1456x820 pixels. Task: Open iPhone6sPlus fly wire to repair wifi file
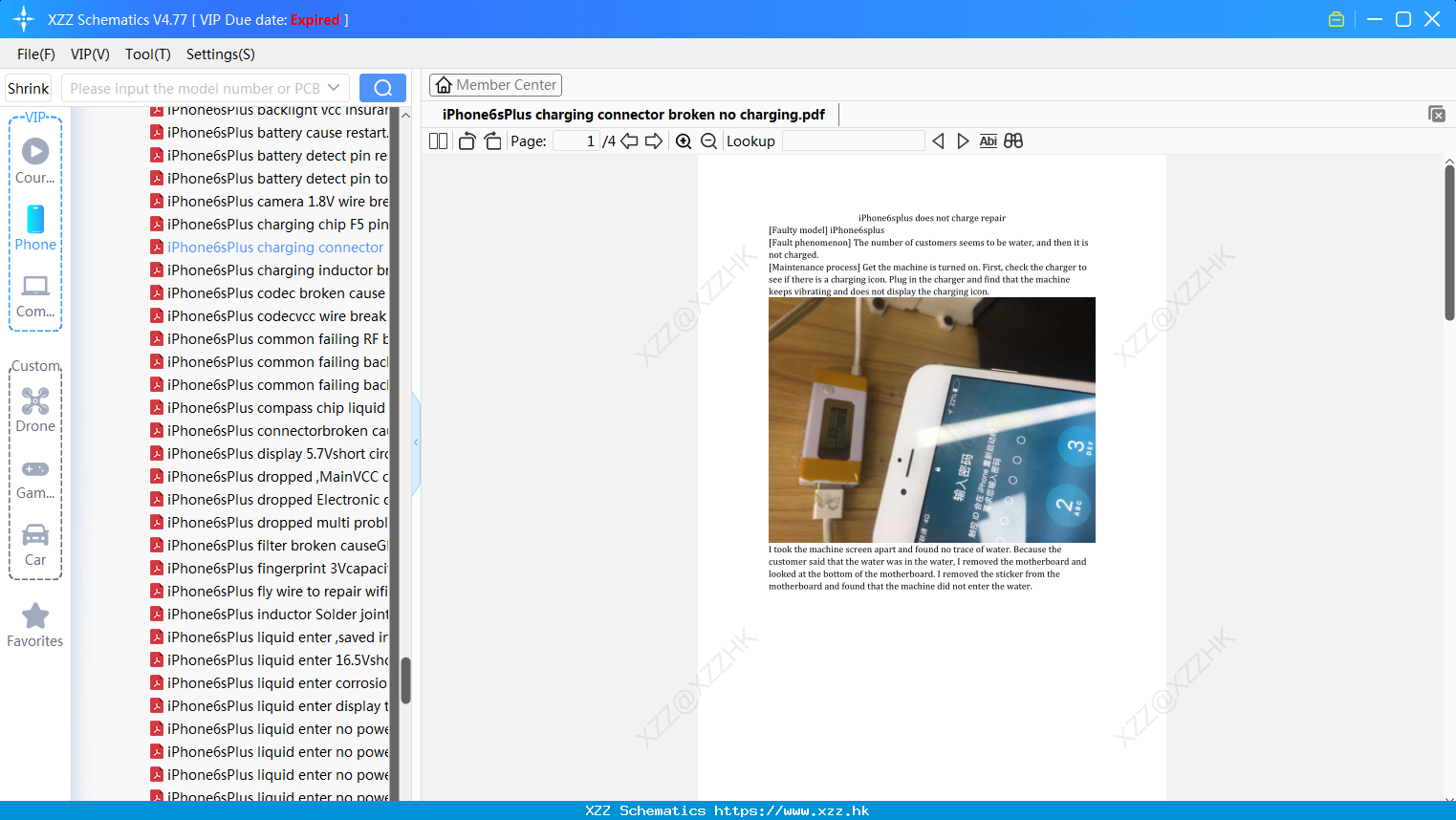click(x=269, y=592)
